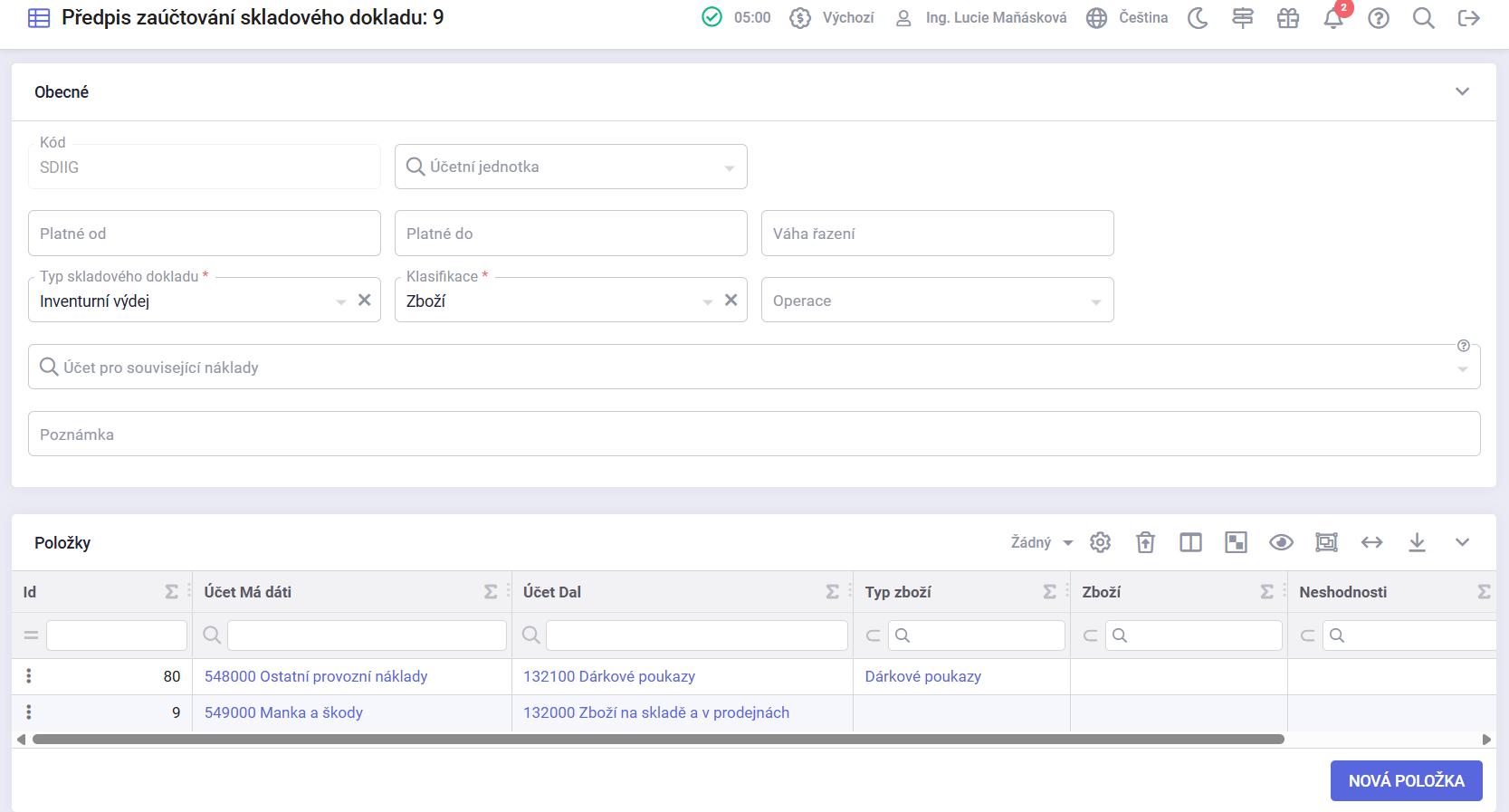The height and width of the screenshot is (812, 1509).
Task: Toggle dark mode moon icon
Action: click(x=1198, y=18)
